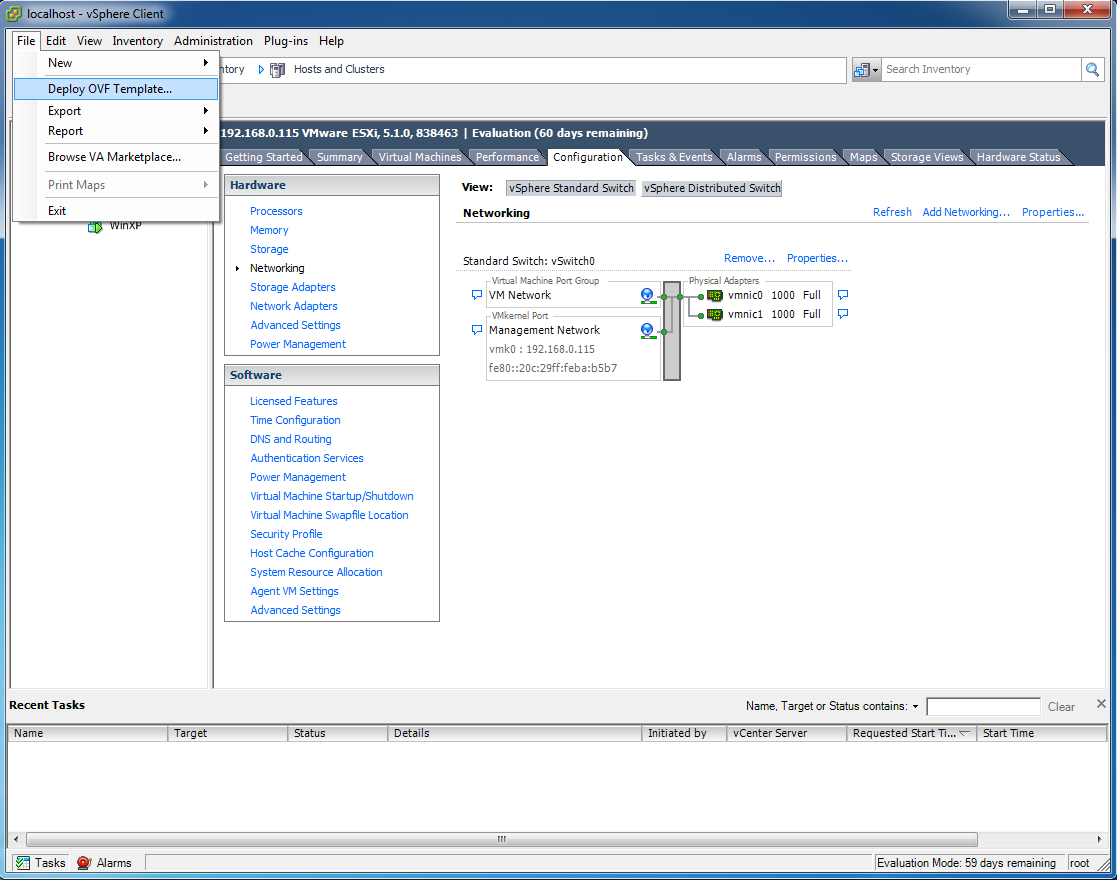Open the Network Adapters link

click(x=293, y=306)
